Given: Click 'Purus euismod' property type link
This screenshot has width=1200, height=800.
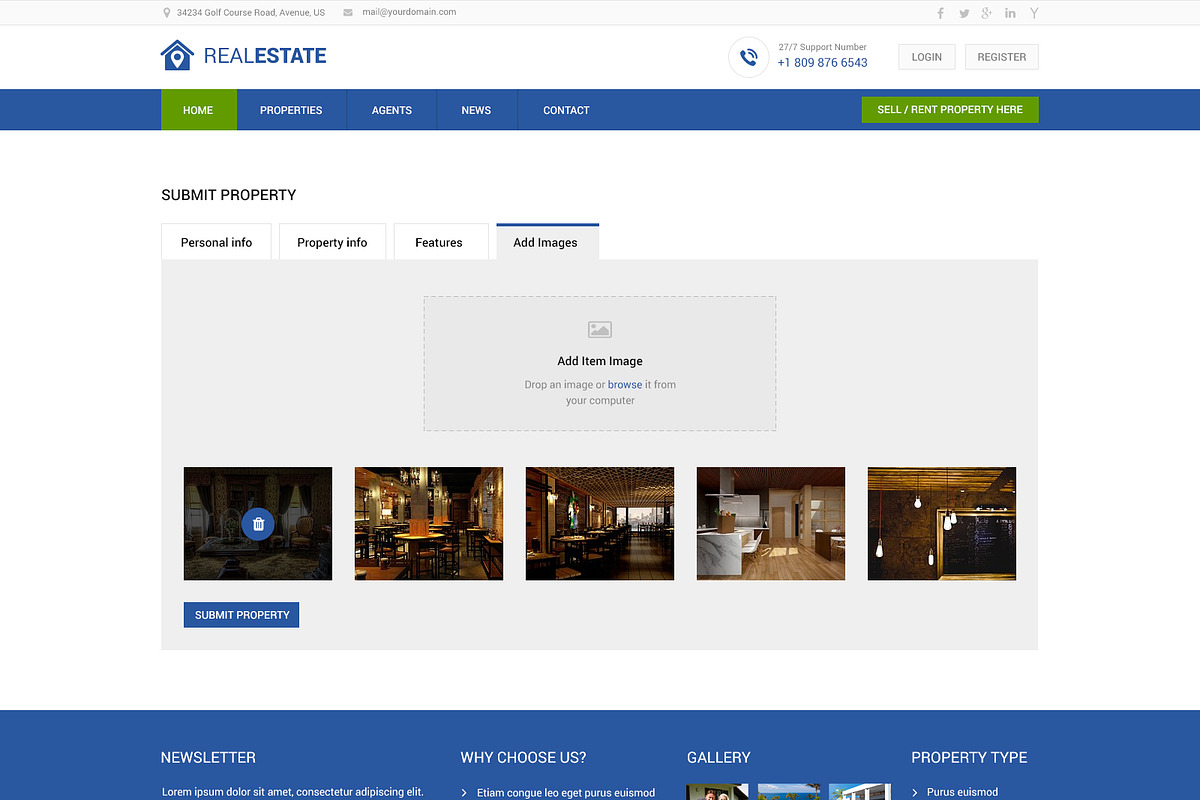Looking at the screenshot, I should point(962,793).
